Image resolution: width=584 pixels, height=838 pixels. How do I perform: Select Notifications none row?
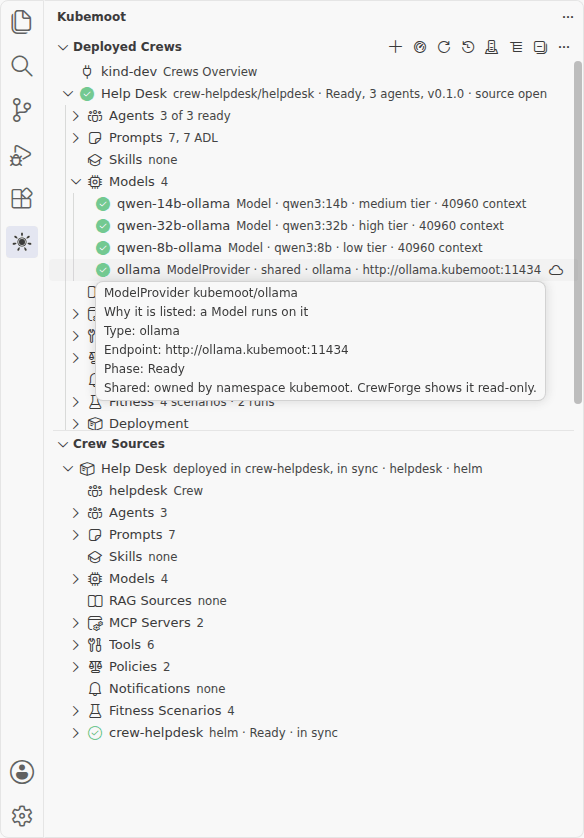(x=312, y=688)
